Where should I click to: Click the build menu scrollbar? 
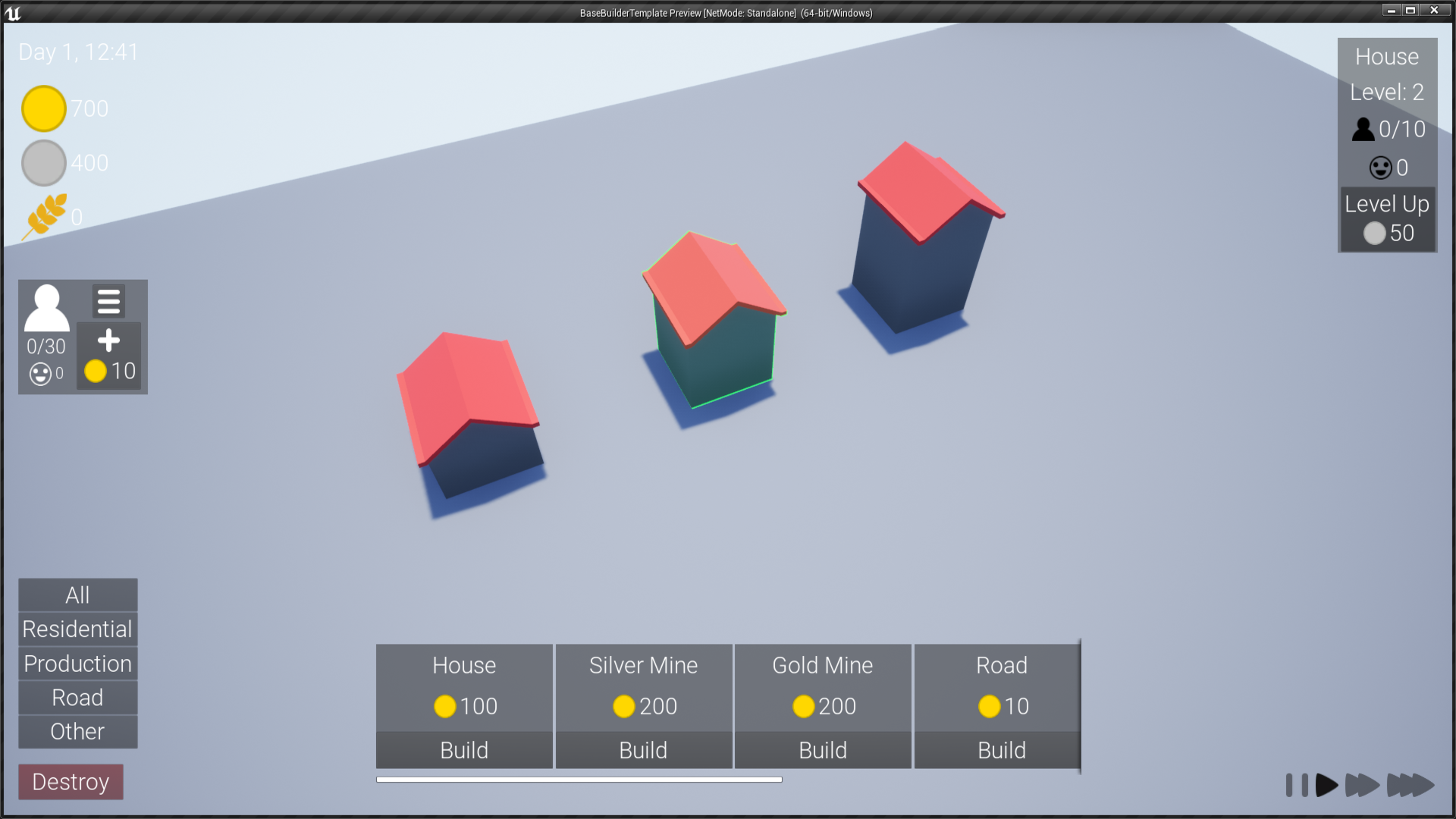click(579, 778)
